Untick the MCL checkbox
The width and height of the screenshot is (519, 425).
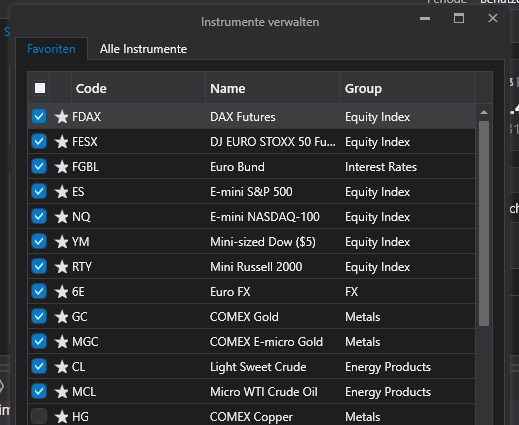point(39,391)
